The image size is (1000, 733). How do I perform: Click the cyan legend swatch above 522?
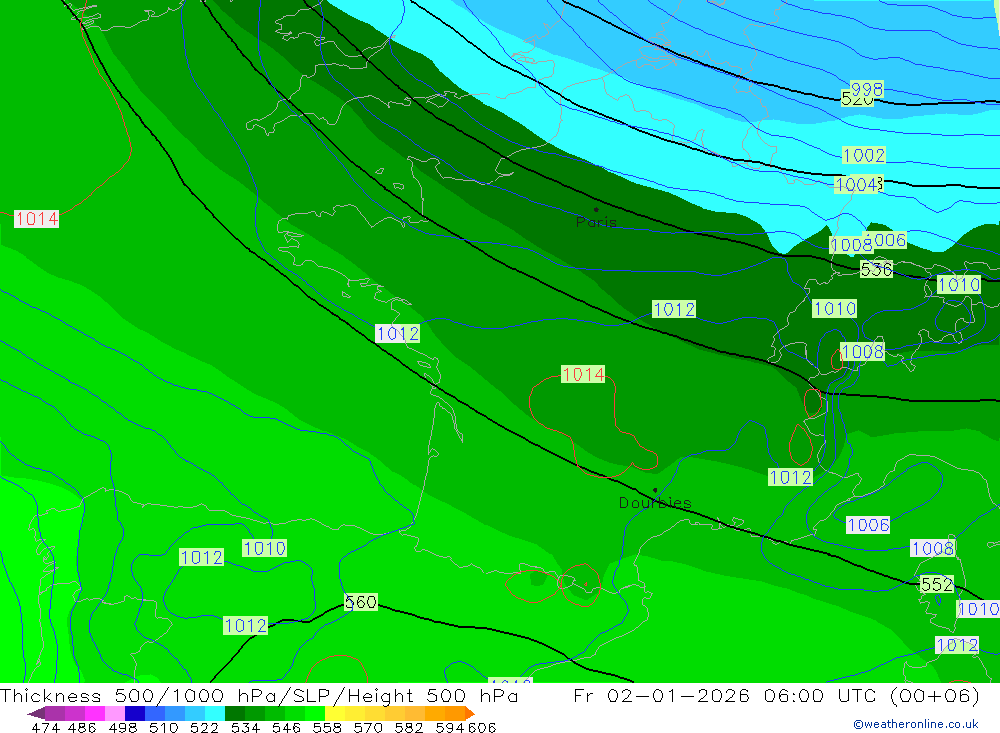215,713
